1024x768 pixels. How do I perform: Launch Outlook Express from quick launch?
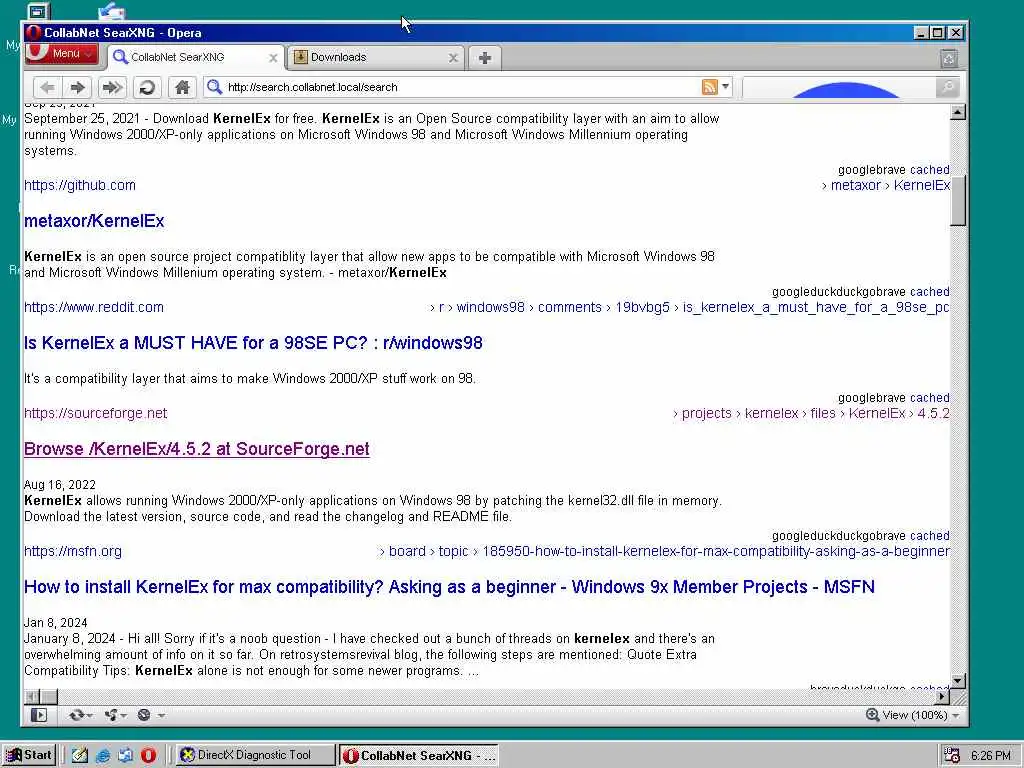click(125, 755)
